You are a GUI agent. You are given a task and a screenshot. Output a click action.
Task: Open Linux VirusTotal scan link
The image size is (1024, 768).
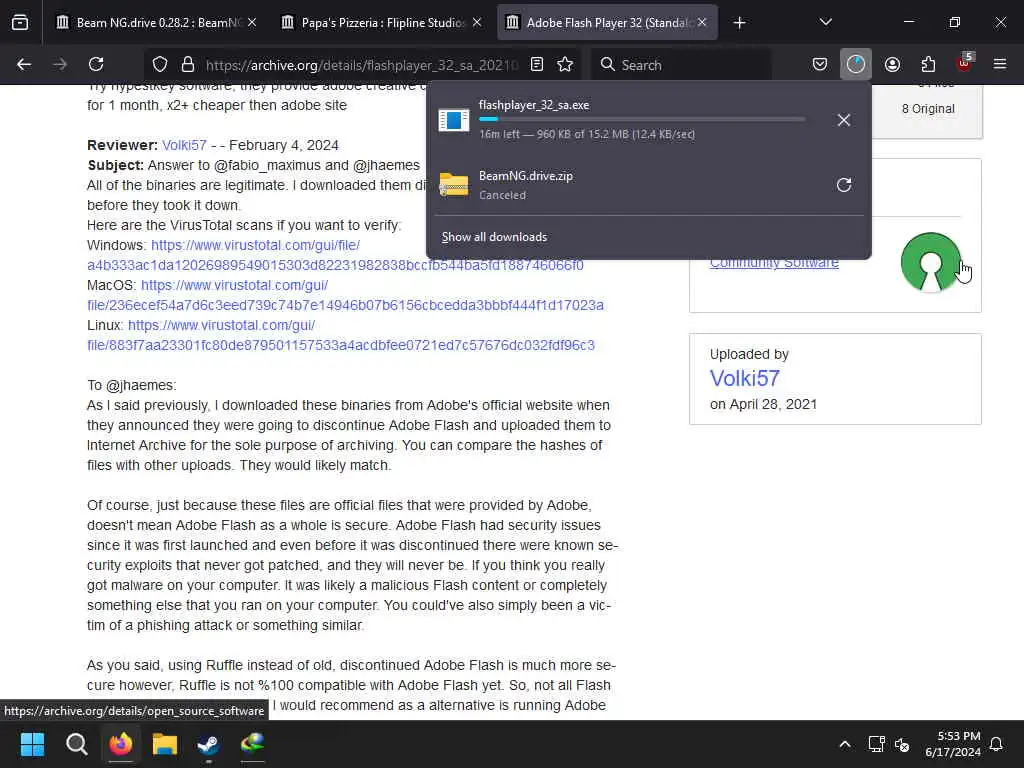tap(341, 335)
